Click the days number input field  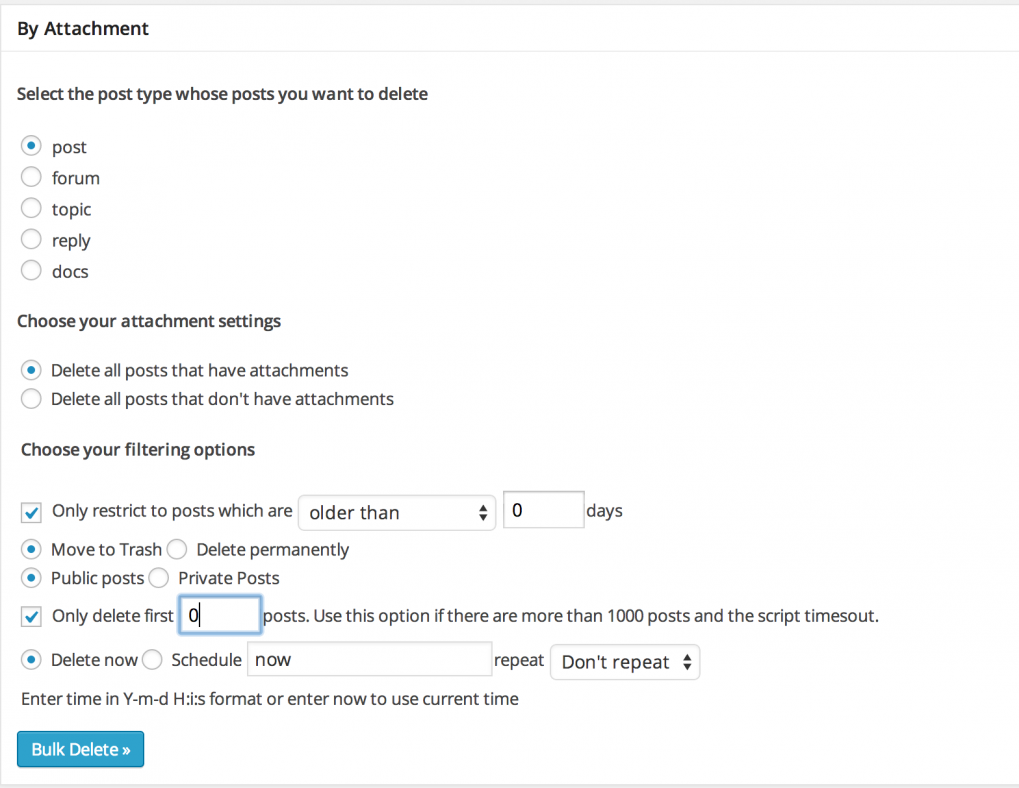pyautogui.click(x=543, y=509)
